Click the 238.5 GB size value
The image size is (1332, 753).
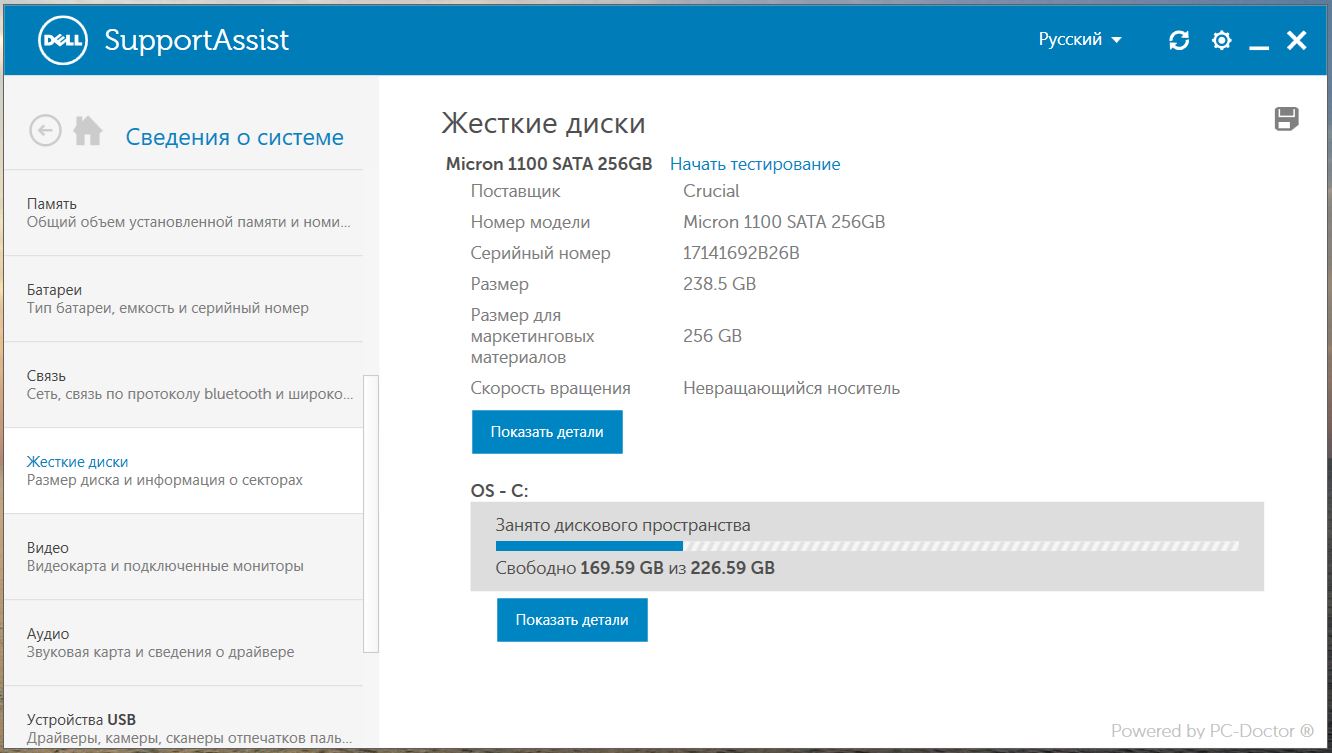(x=719, y=284)
